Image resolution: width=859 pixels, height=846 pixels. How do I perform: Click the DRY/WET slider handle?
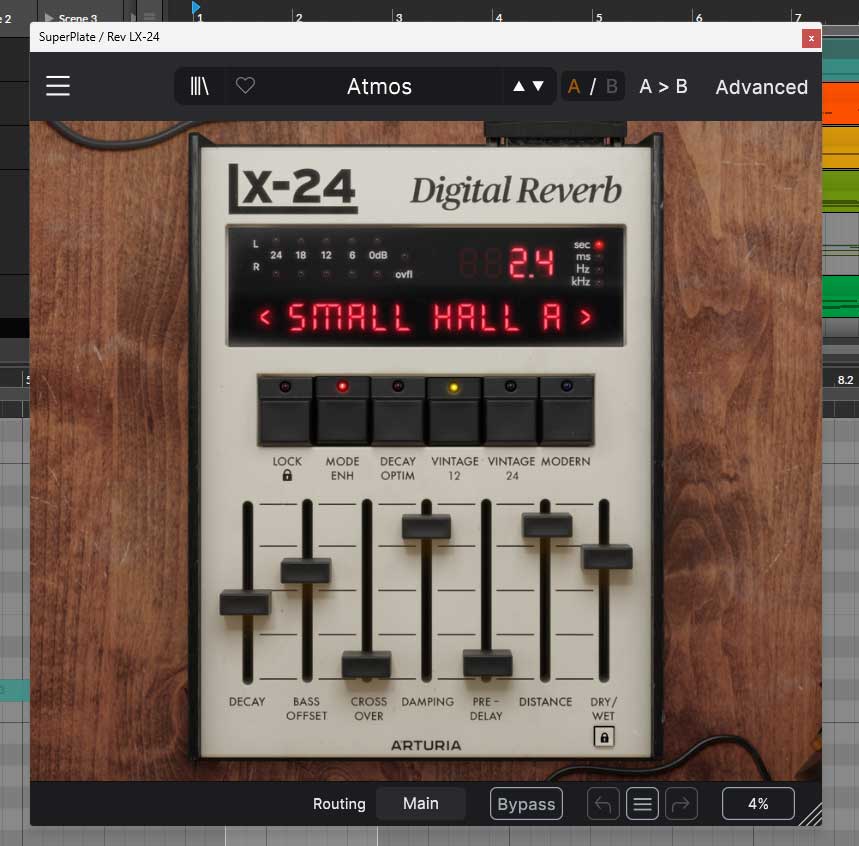607,557
